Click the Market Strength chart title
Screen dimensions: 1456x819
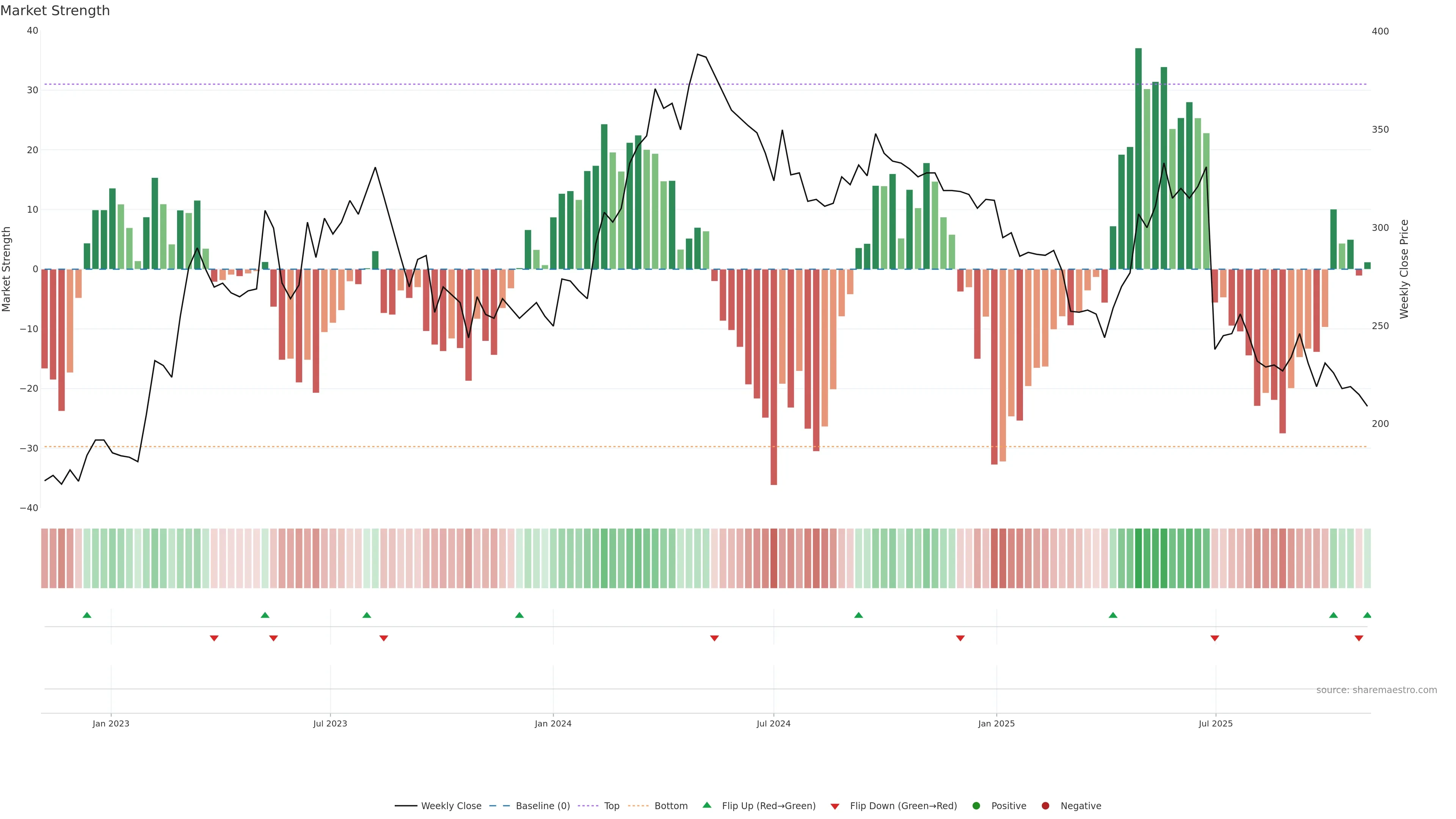pyautogui.click(x=55, y=11)
